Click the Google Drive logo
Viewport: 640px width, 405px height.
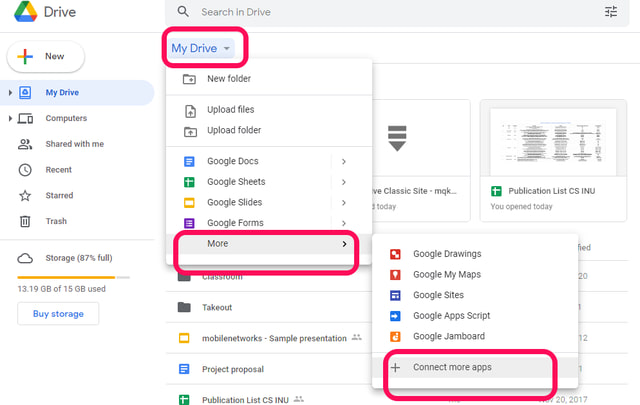26,11
